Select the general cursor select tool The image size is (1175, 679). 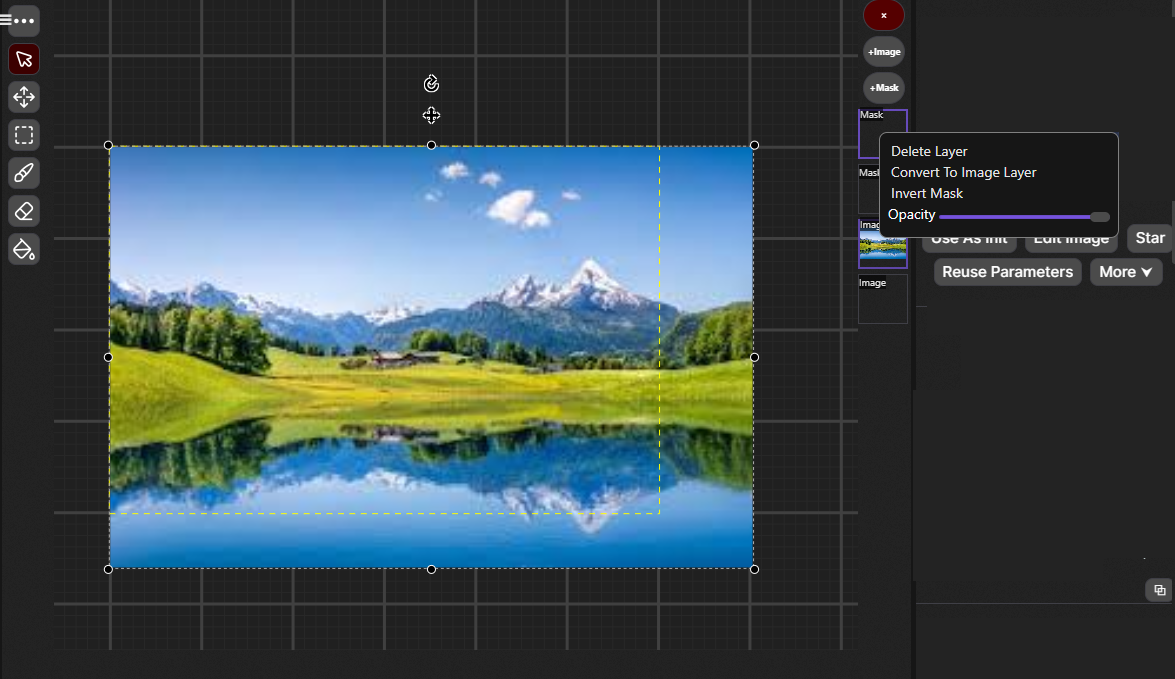(24, 58)
